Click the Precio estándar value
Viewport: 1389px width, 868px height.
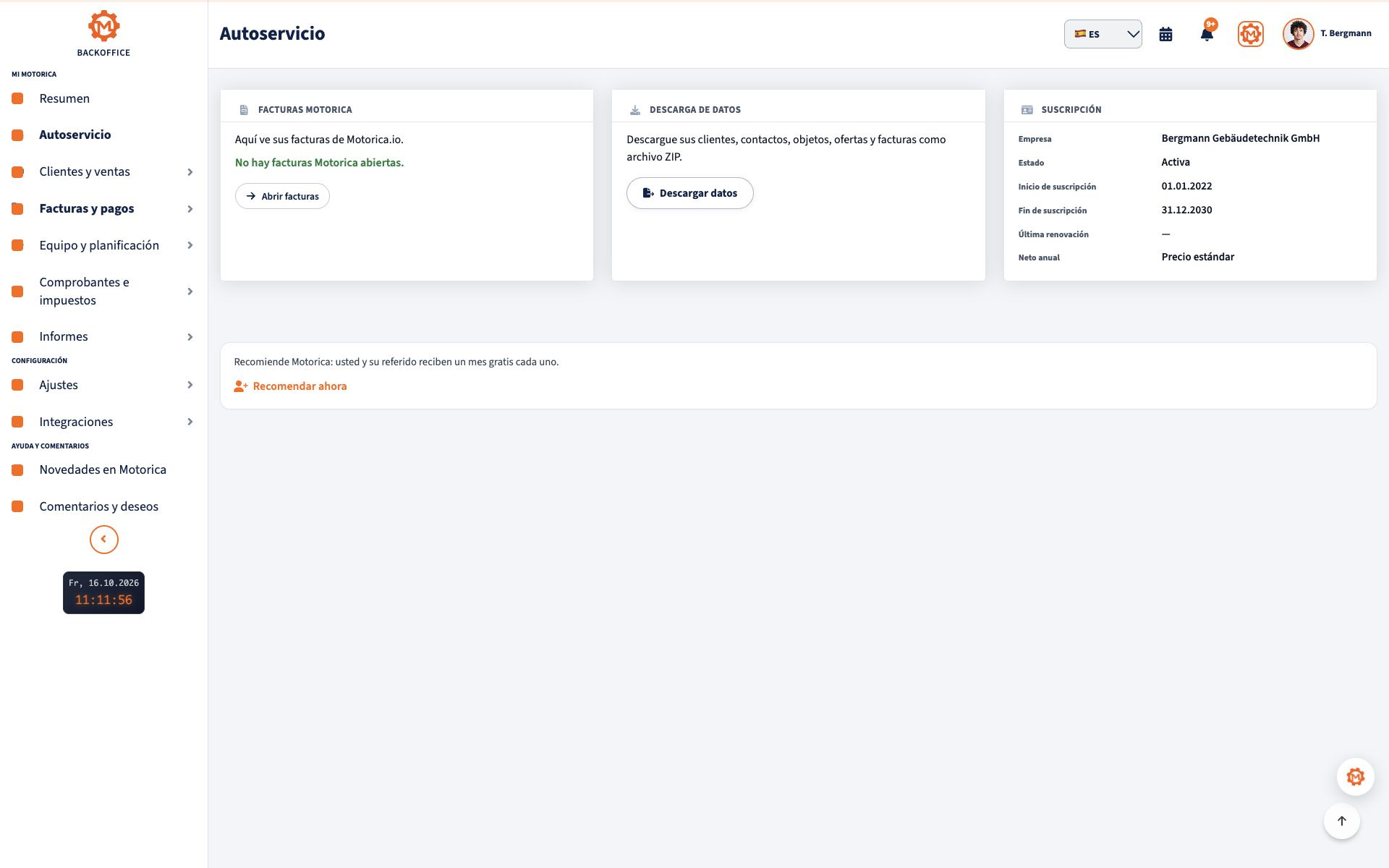(x=1197, y=257)
